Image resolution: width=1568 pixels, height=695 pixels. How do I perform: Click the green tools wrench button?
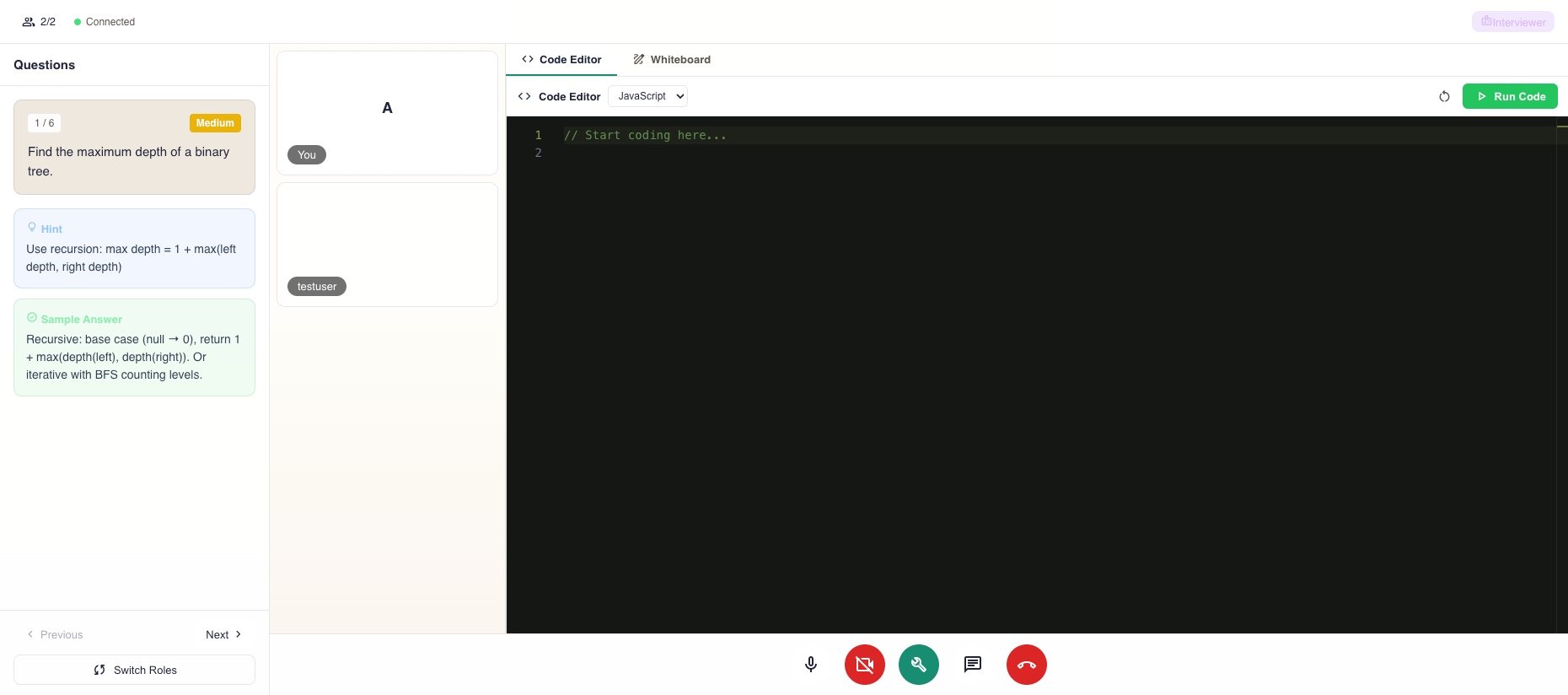coord(919,665)
